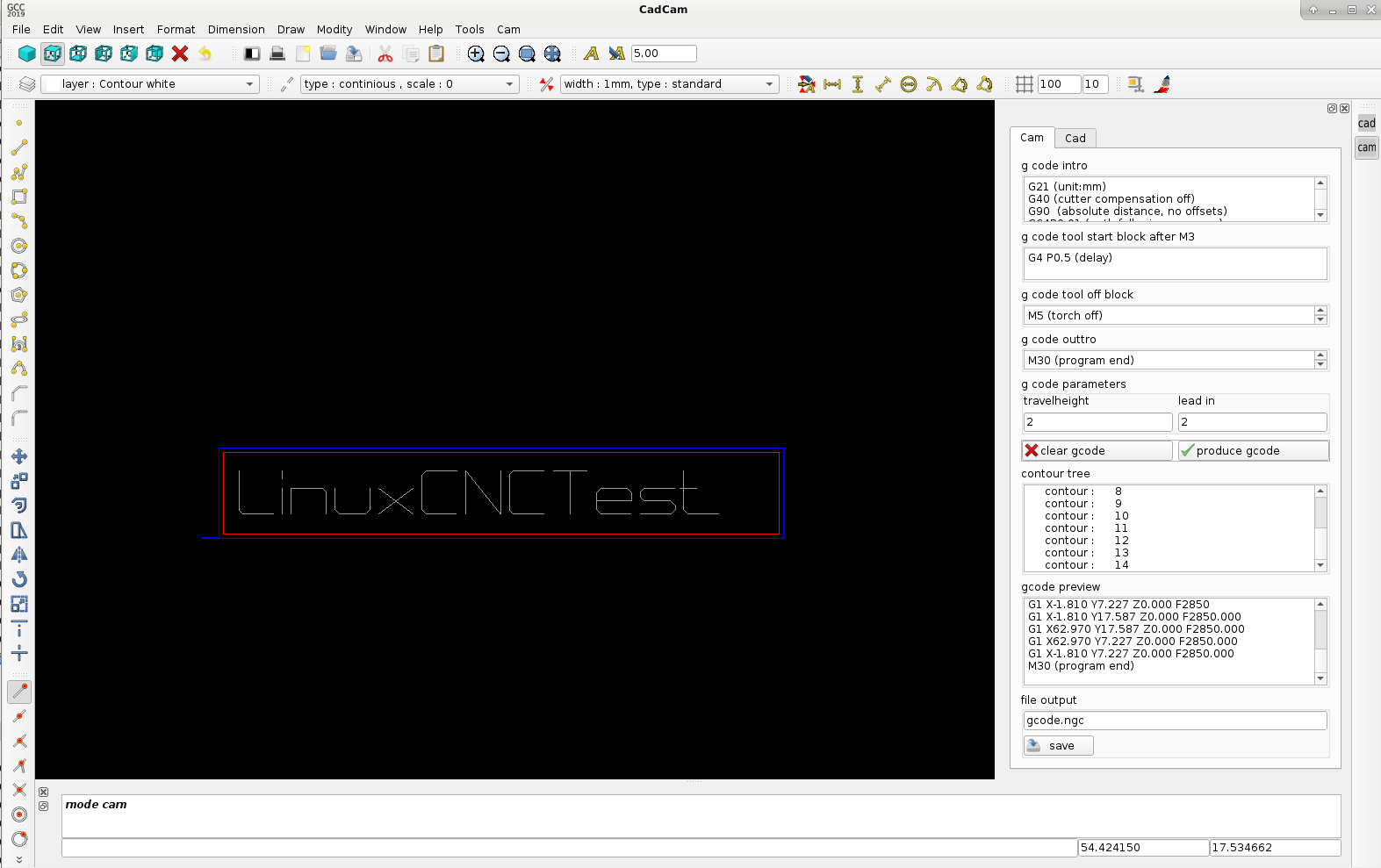Open the Tools menu

[470, 29]
